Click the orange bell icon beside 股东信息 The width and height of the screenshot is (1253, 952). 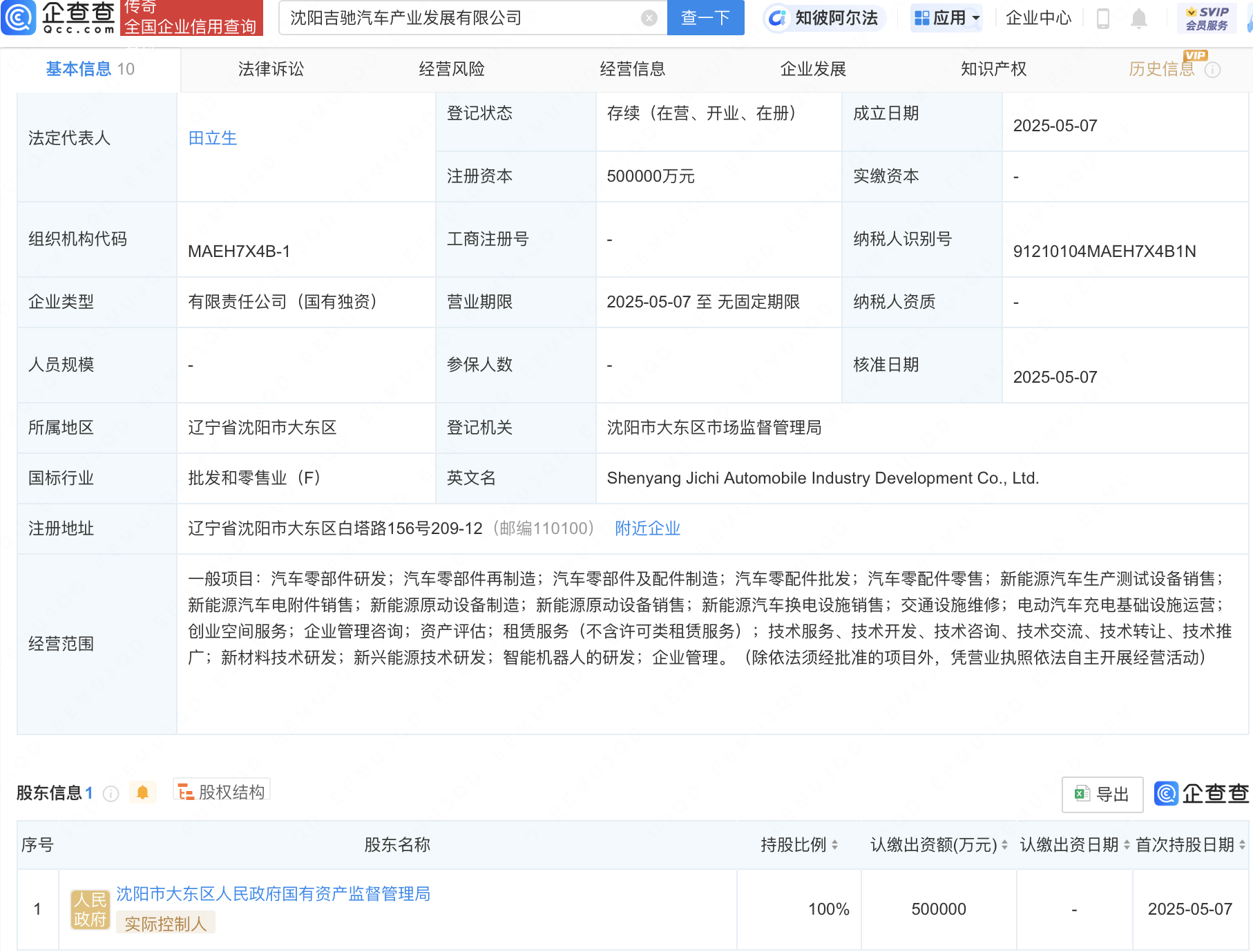(x=142, y=792)
